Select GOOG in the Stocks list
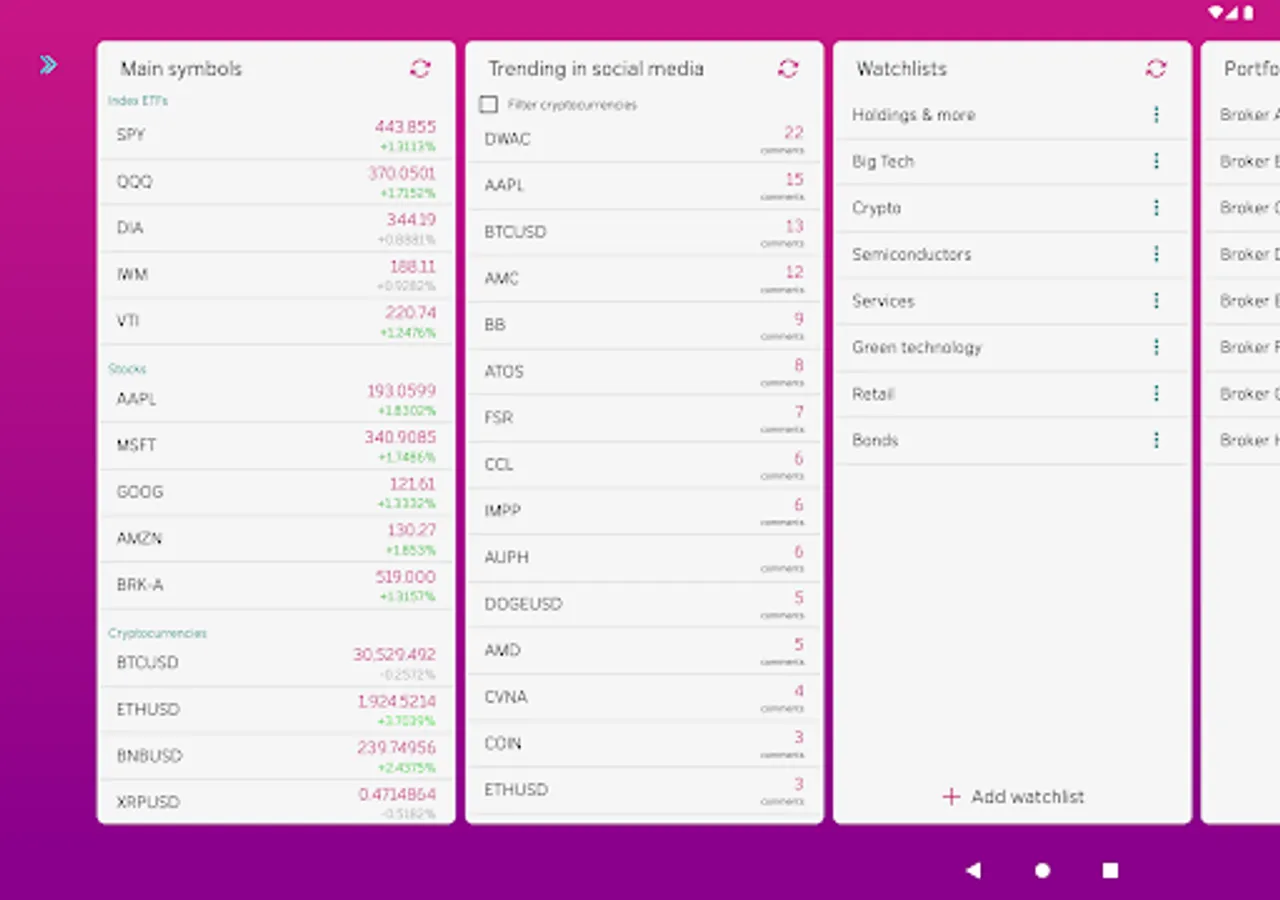Viewport: 1280px width, 900px height. [276, 492]
